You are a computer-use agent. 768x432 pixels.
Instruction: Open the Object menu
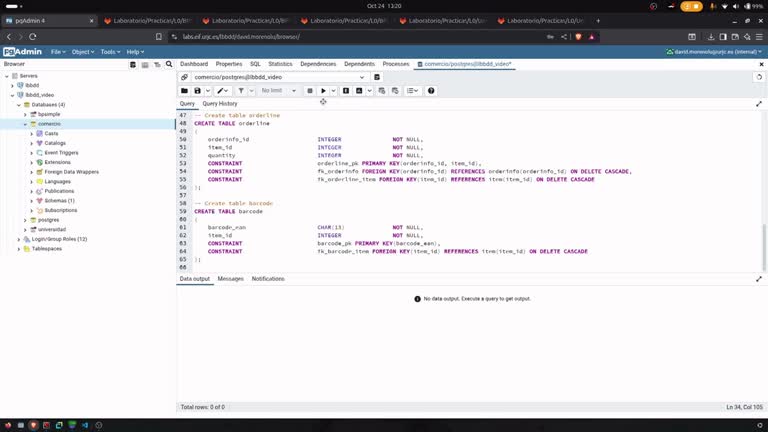point(82,52)
